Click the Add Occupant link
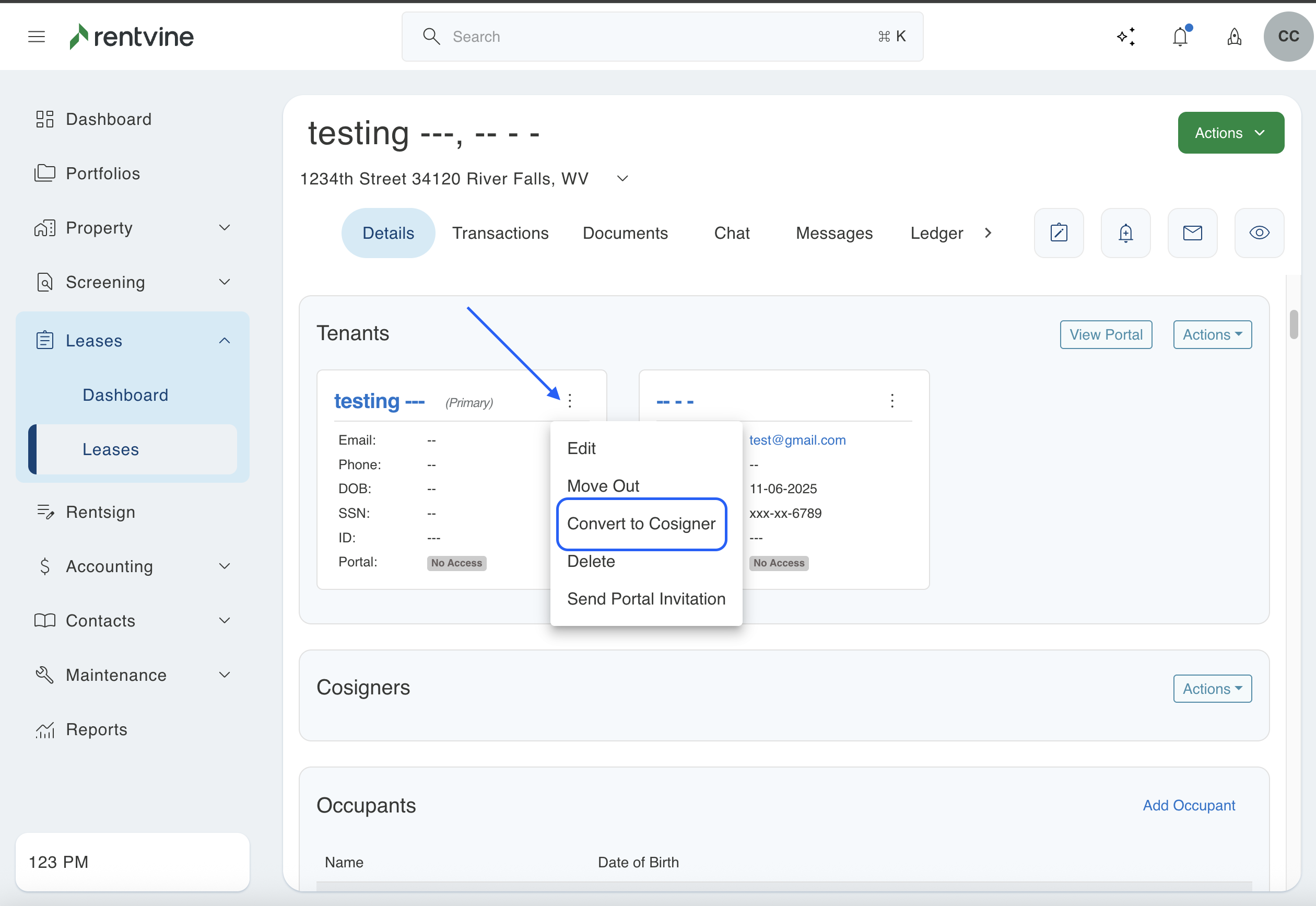Image resolution: width=1316 pixels, height=906 pixels. tap(1189, 805)
